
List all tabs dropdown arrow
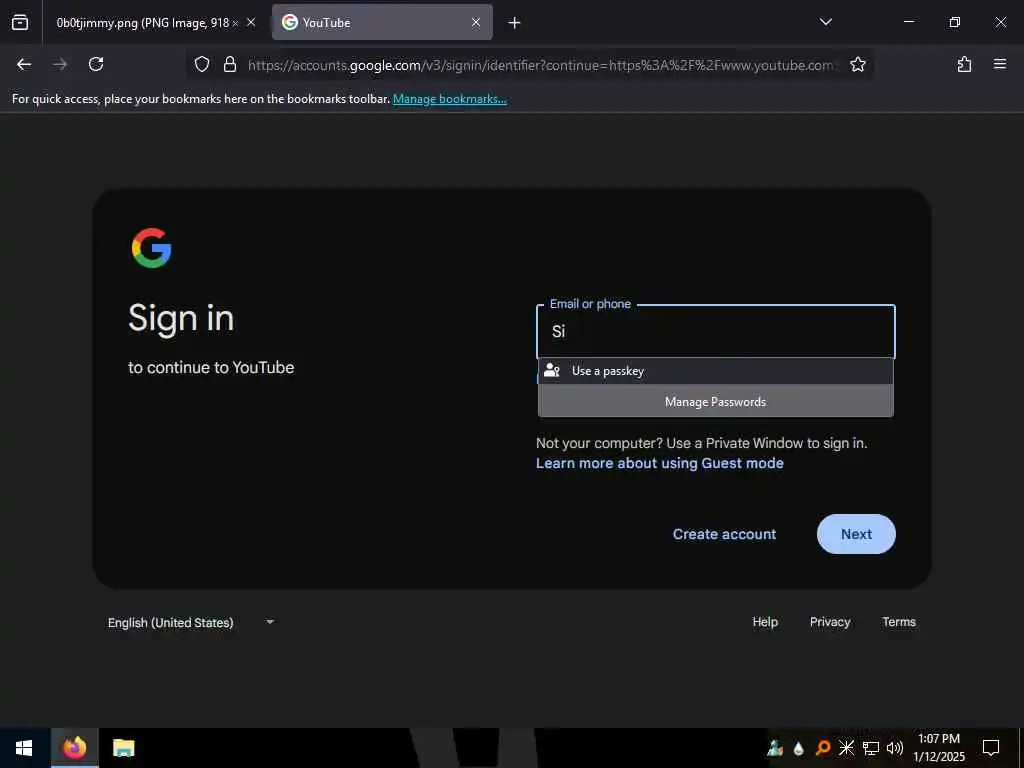pyautogui.click(x=825, y=22)
